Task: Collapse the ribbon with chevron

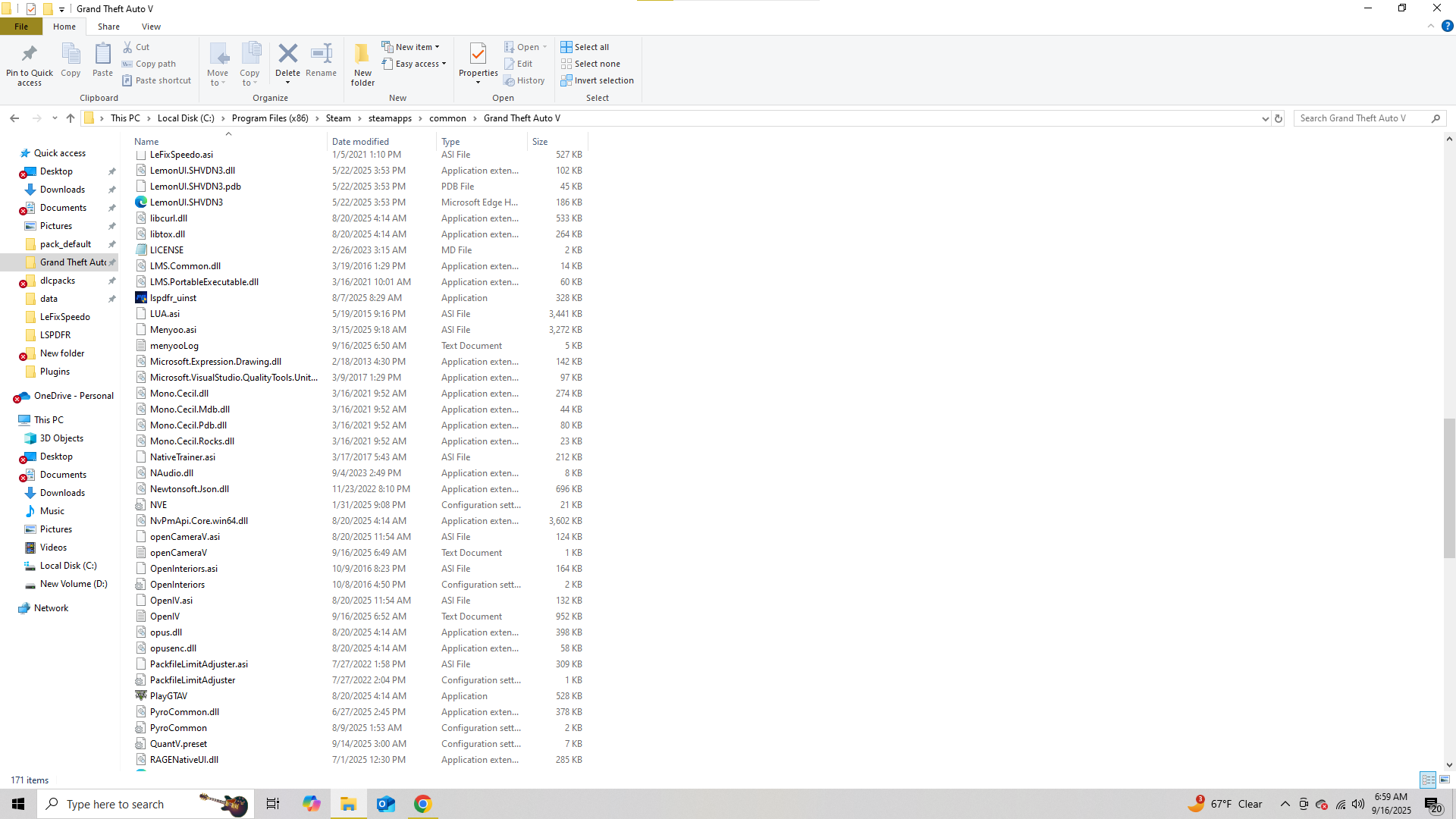Action: (1431, 27)
